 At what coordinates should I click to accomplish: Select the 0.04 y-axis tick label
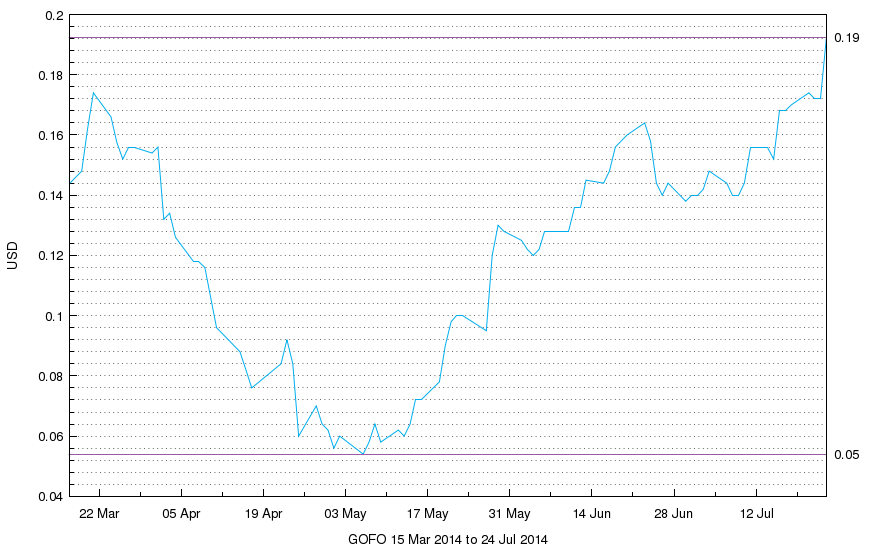[49, 497]
